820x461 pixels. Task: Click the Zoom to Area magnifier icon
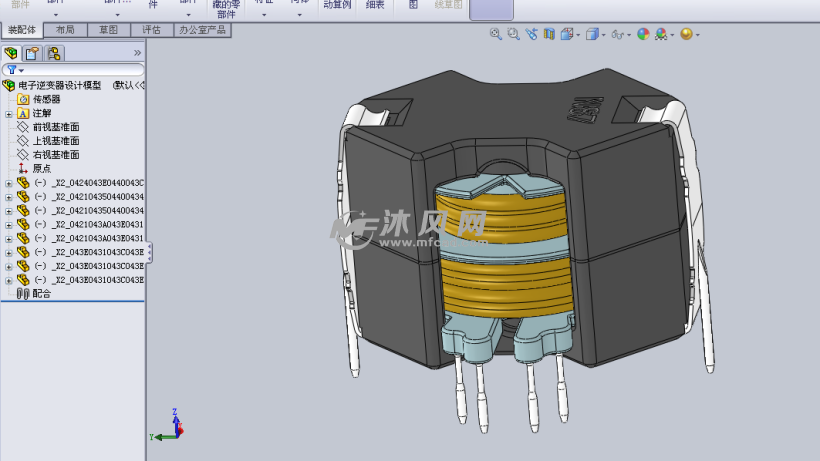[514, 34]
